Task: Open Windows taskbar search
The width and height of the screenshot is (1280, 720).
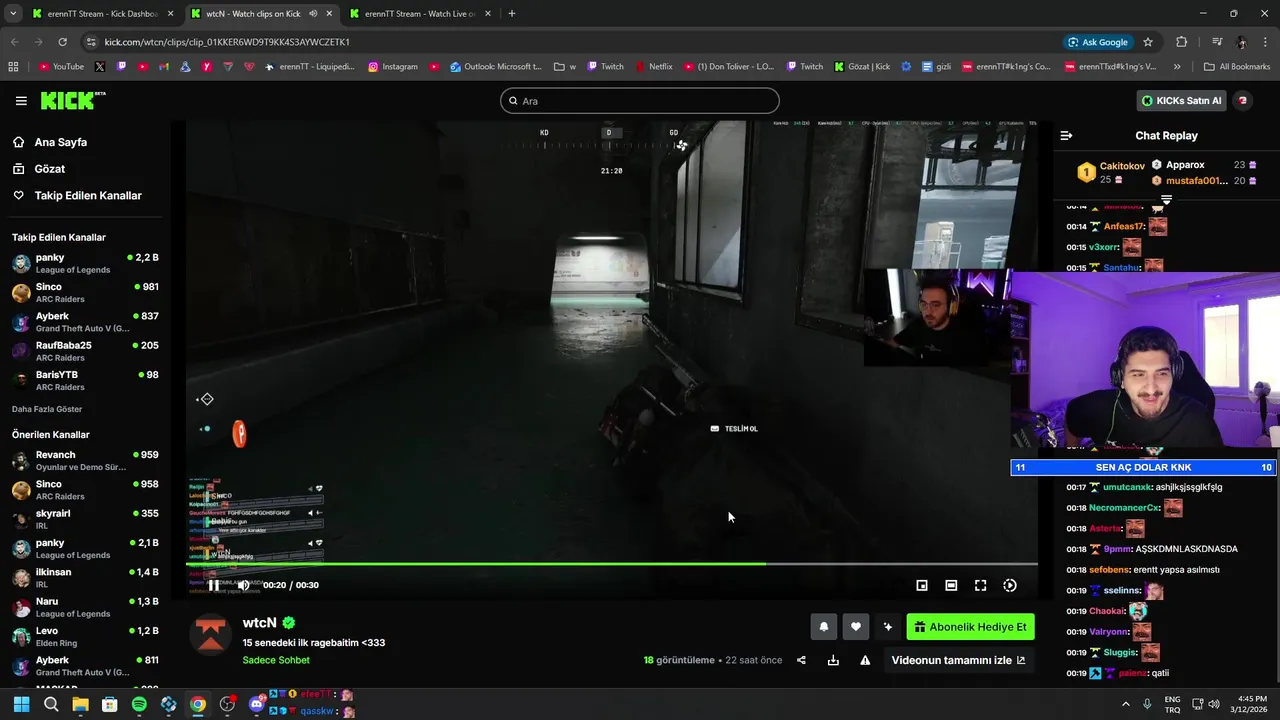Action: pos(51,705)
